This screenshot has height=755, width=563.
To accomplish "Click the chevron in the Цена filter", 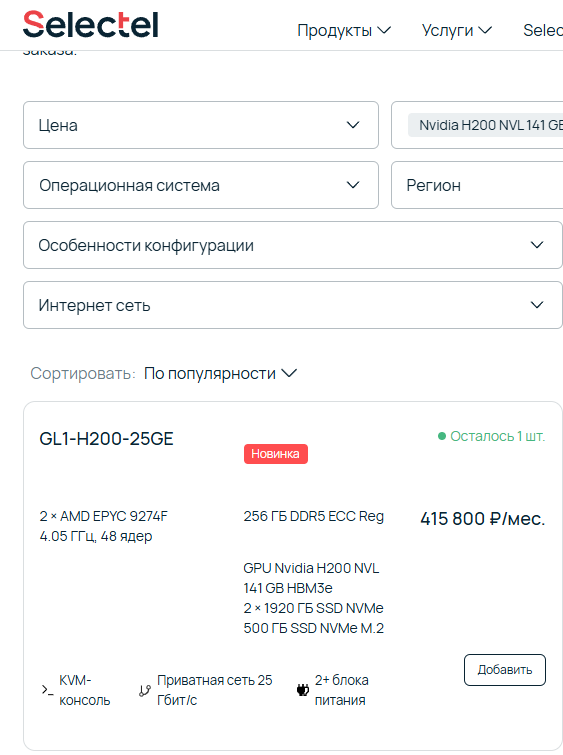I will click(x=353, y=125).
